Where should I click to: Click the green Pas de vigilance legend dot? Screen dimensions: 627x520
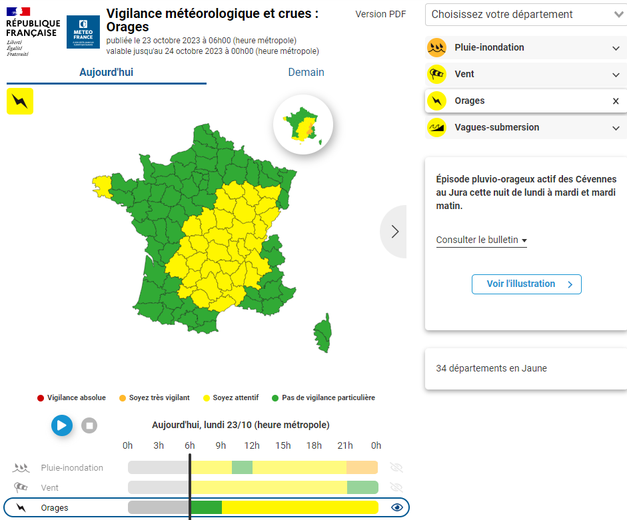275,398
